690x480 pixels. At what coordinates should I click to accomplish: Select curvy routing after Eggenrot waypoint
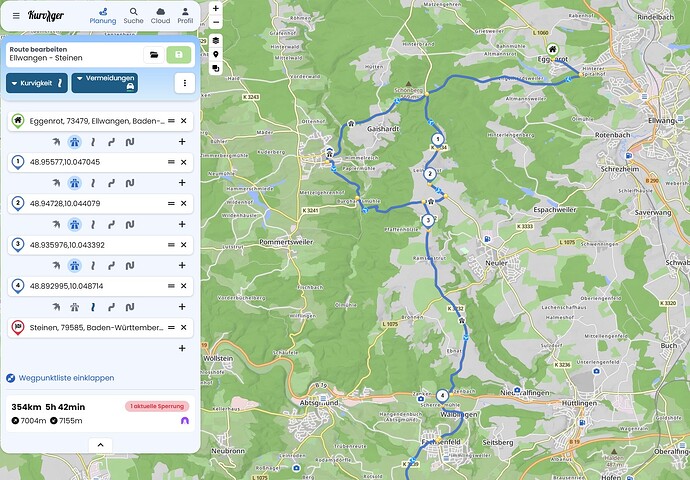tap(93, 142)
